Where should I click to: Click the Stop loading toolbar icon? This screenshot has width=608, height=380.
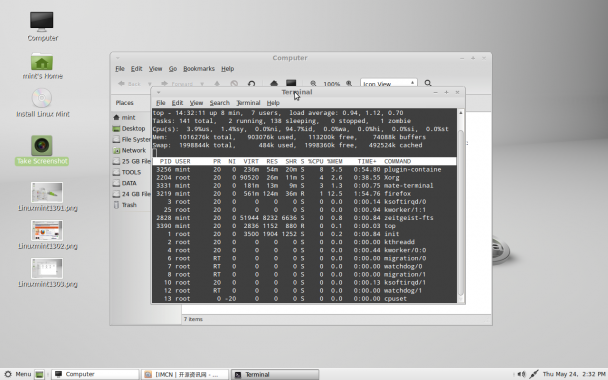pyautogui.click(x=234, y=84)
